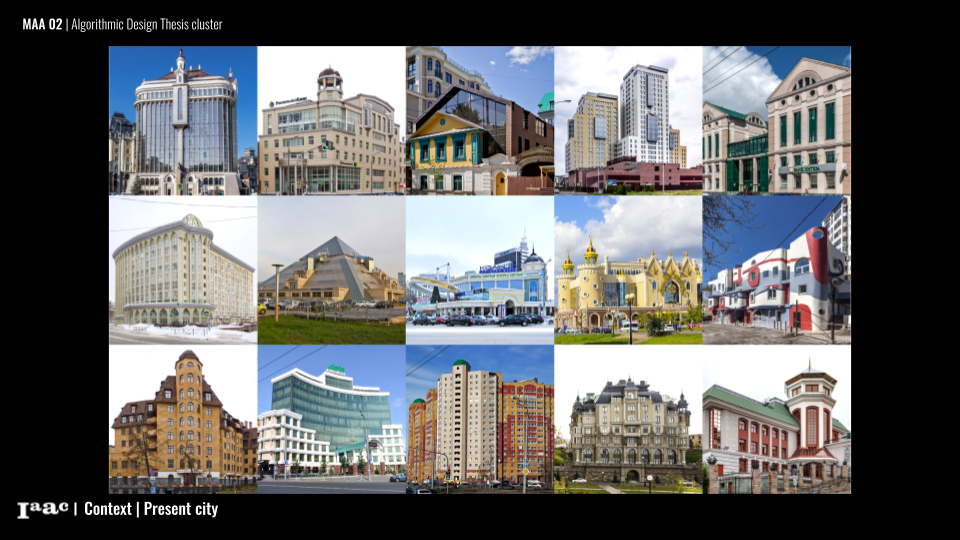
Task: Click the 'Present city' footer label
Action: [181, 509]
